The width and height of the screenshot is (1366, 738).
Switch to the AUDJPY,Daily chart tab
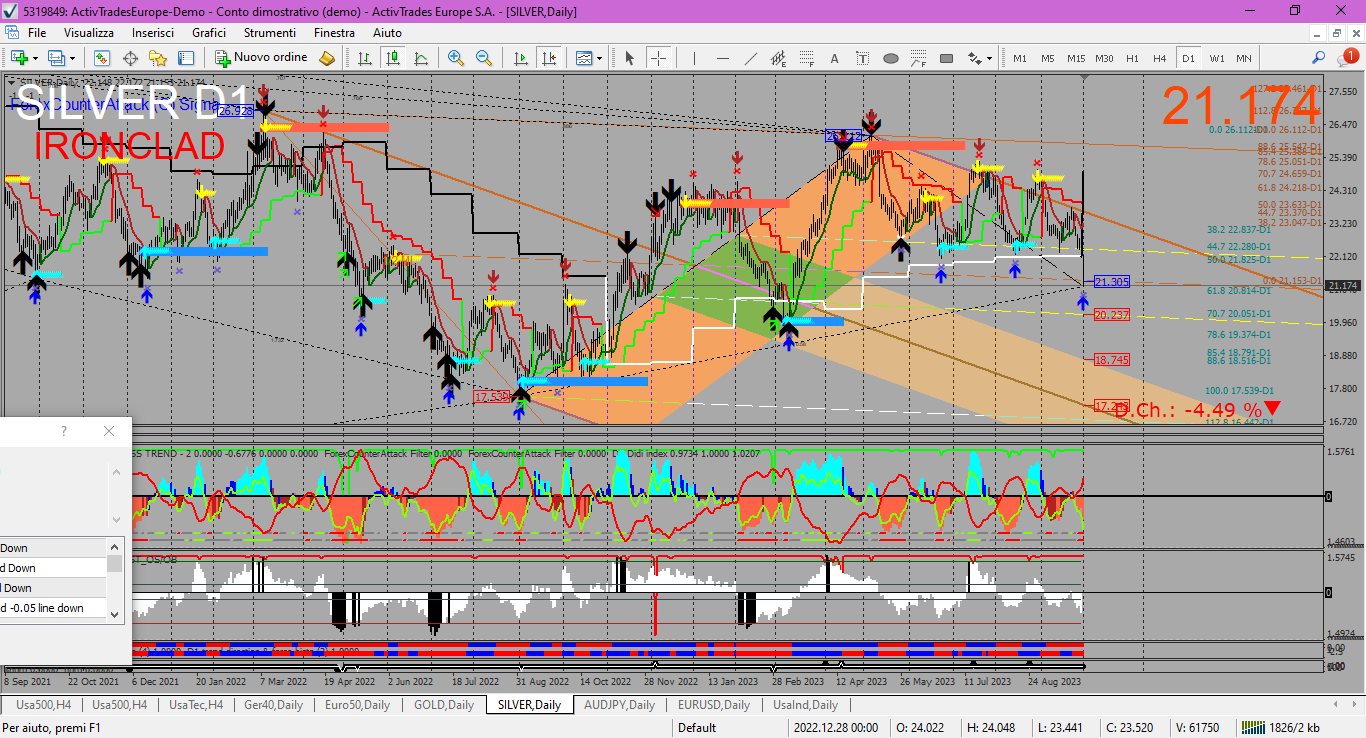pos(619,705)
